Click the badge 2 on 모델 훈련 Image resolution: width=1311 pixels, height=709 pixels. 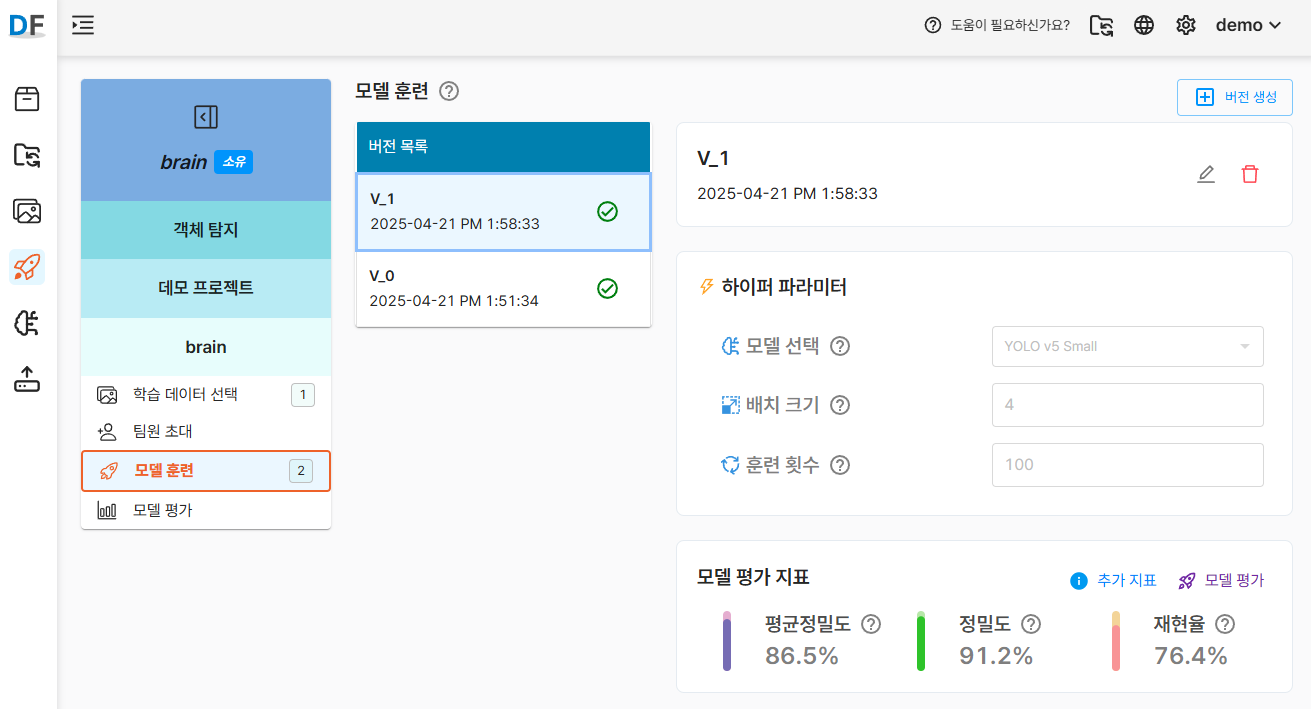[x=301, y=471]
